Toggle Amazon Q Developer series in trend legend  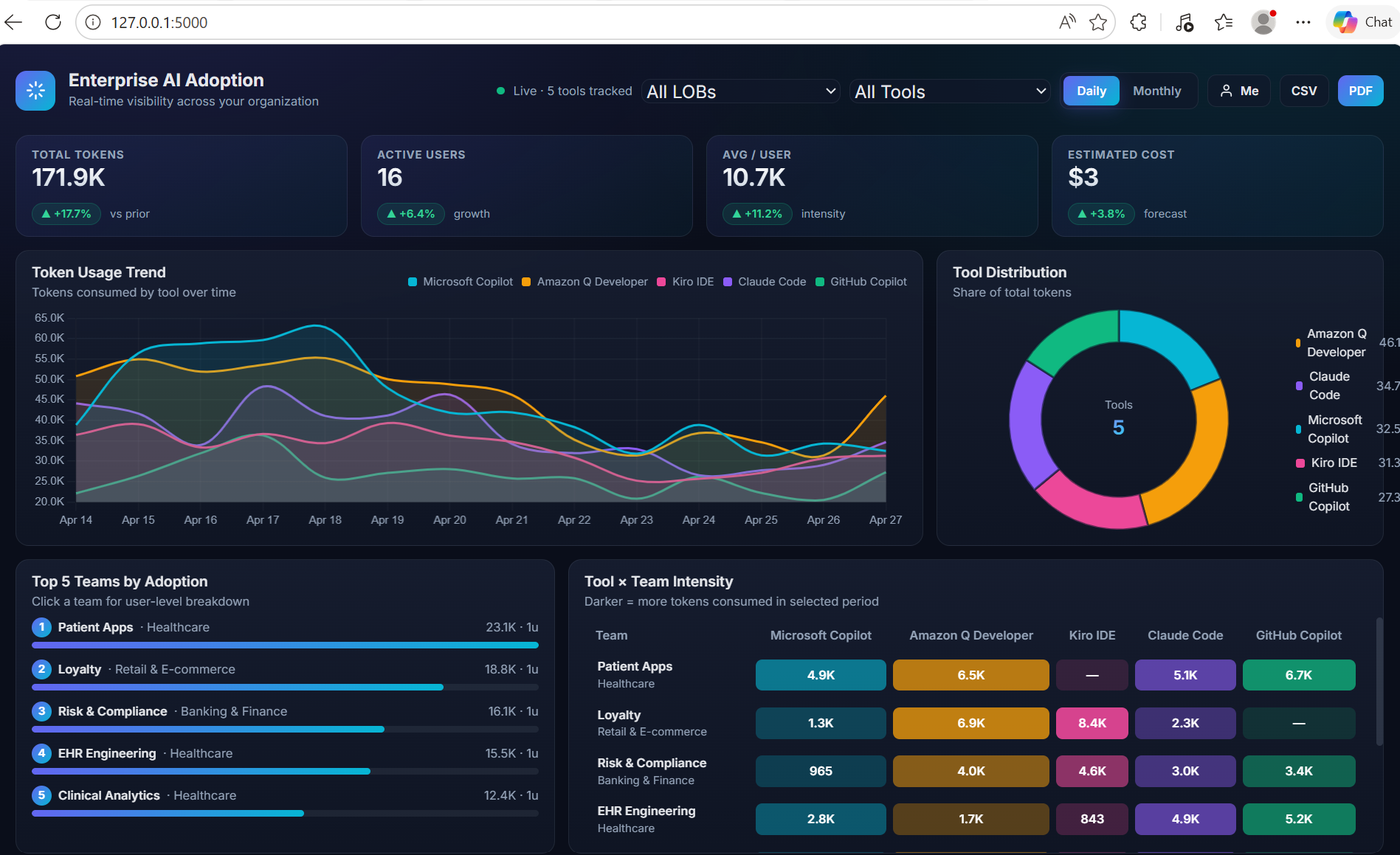click(585, 282)
